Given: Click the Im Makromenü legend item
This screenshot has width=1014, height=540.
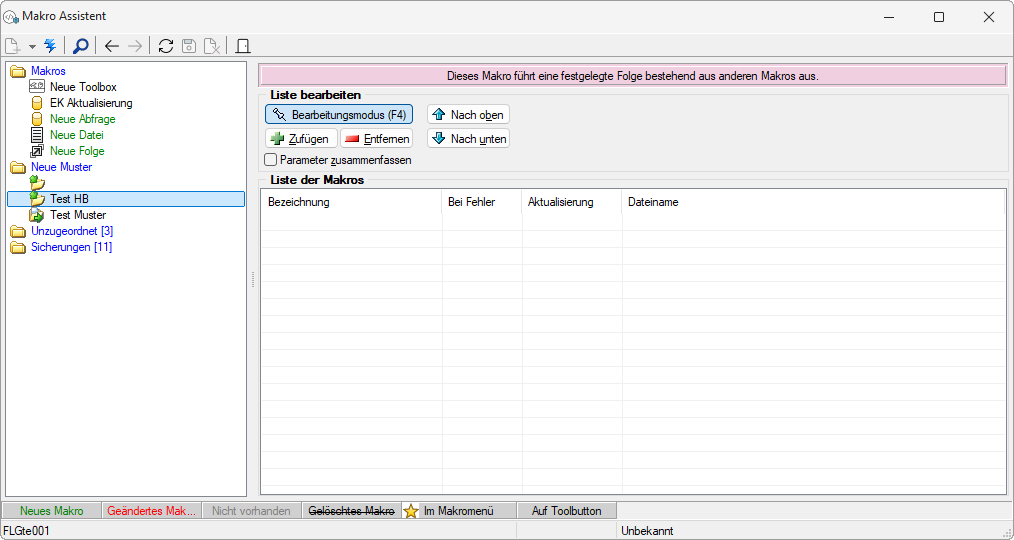Looking at the screenshot, I should pyautogui.click(x=458, y=511).
